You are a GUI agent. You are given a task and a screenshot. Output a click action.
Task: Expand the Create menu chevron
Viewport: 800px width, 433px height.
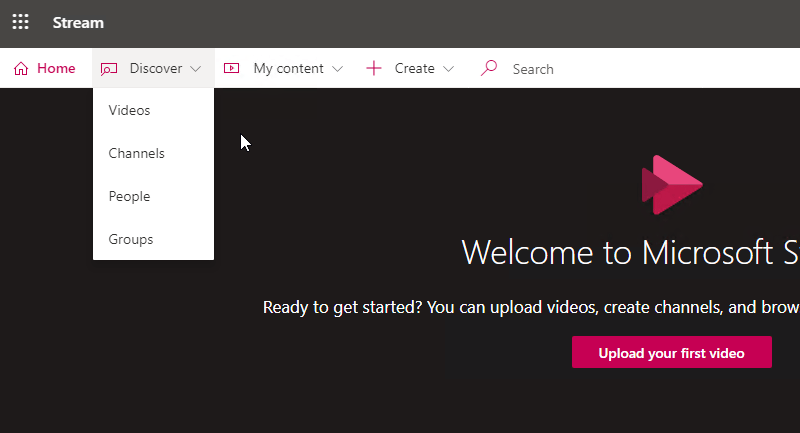[449, 69]
